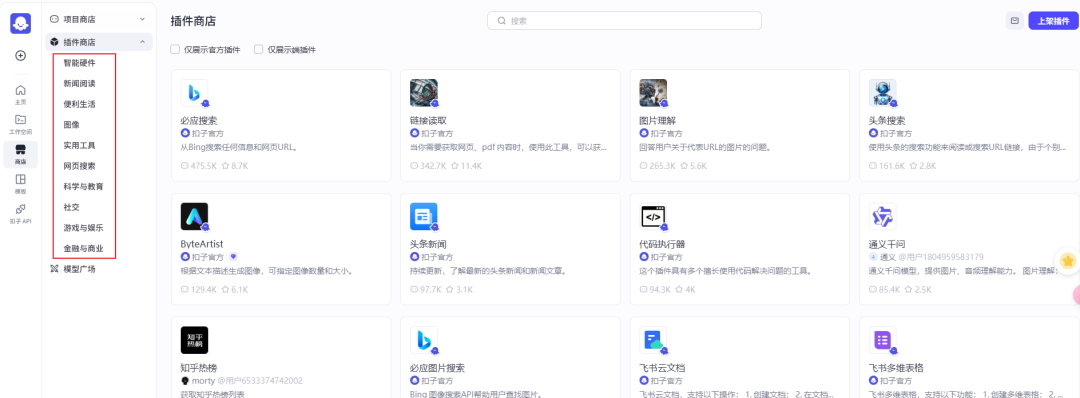Click author morty on 知乎热榜 card
This screenshot has width=1080, height=398.
click(203, 381)
